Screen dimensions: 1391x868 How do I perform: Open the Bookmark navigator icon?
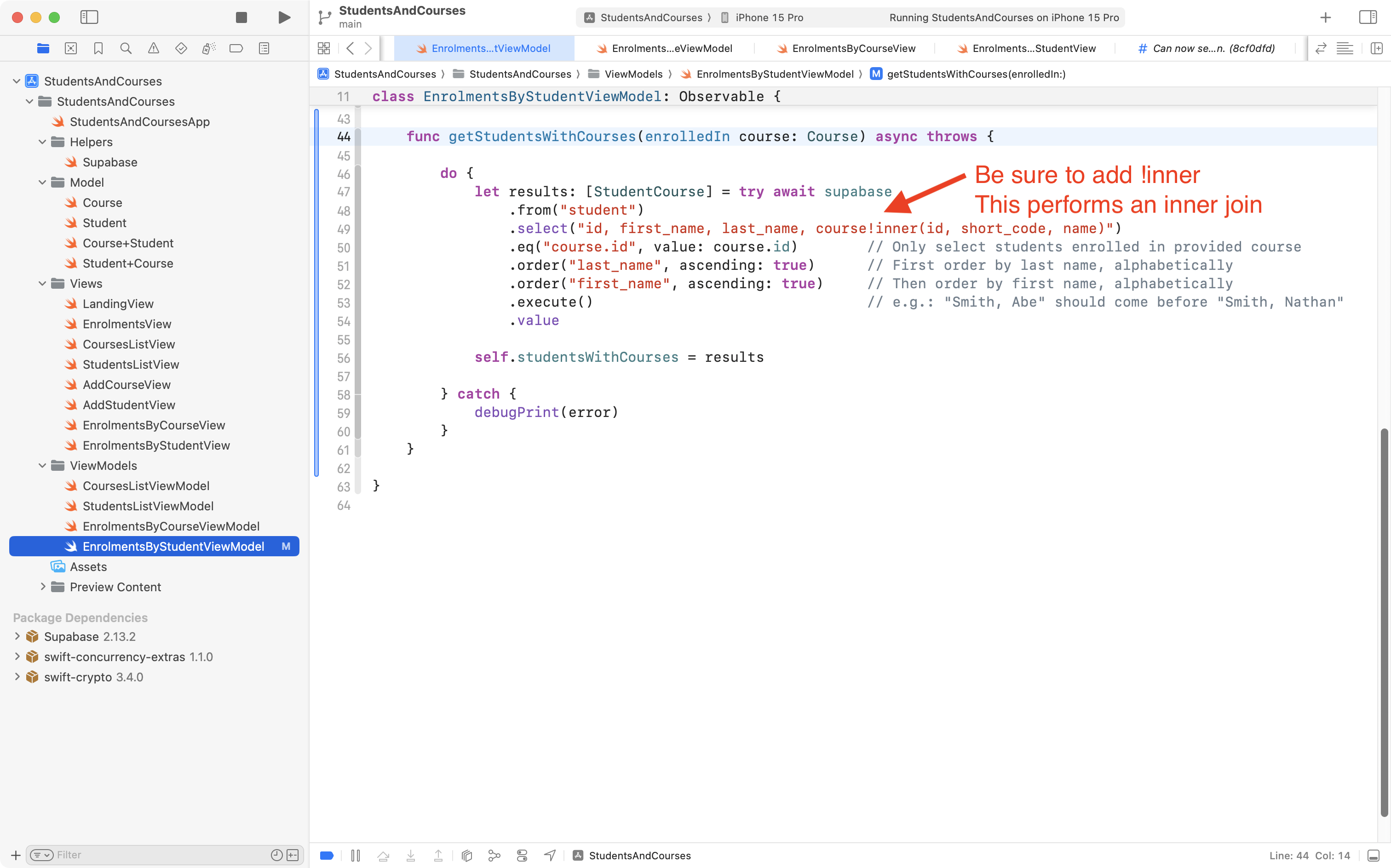[x=98, y=48]
